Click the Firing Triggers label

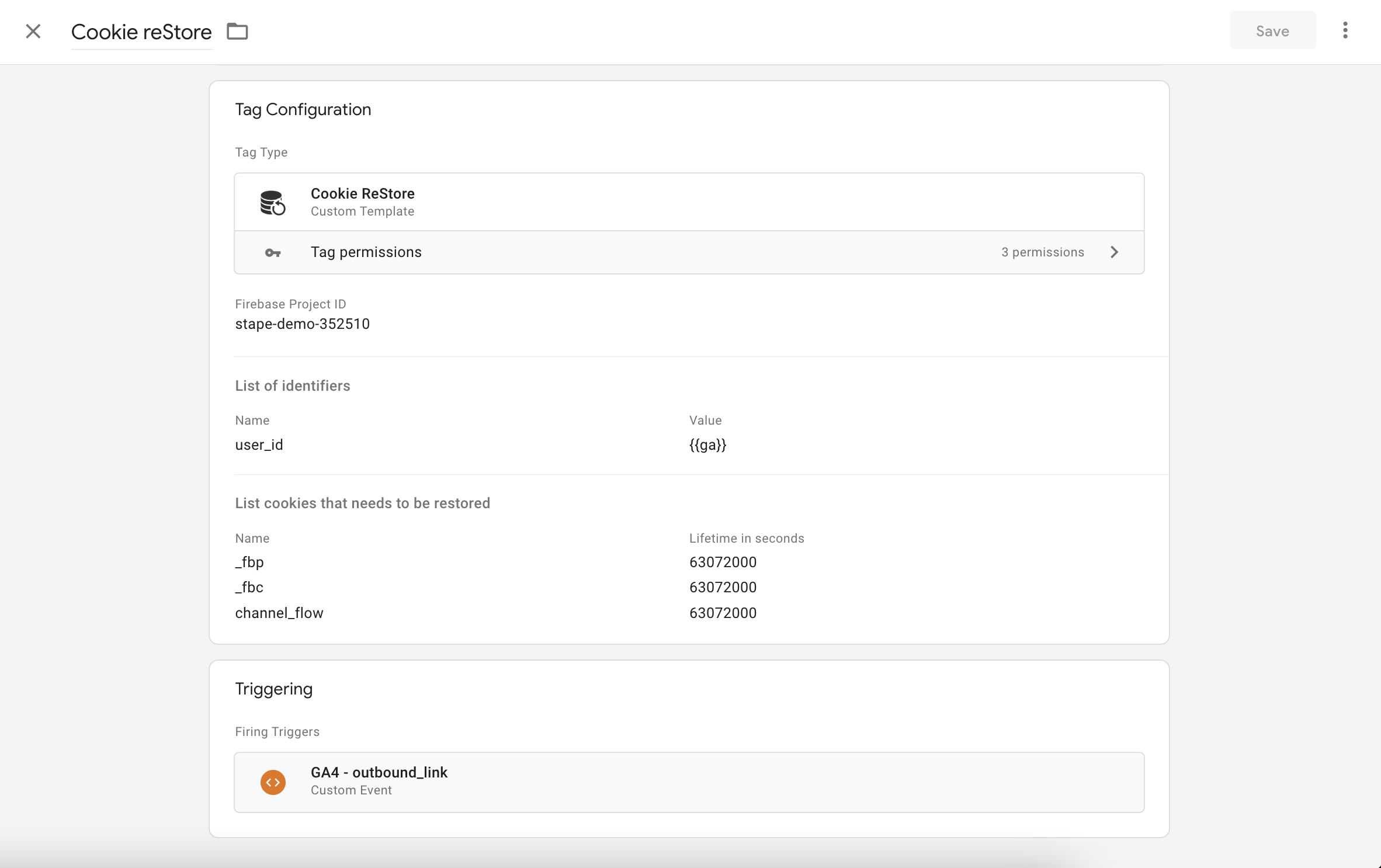277,731
